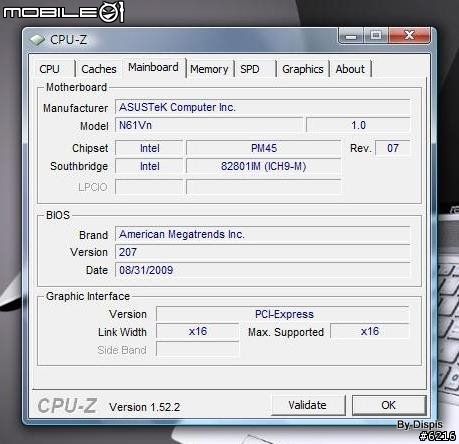Click the Link Width x16 value
Viewport: 459px width, 444px height.
198,331
